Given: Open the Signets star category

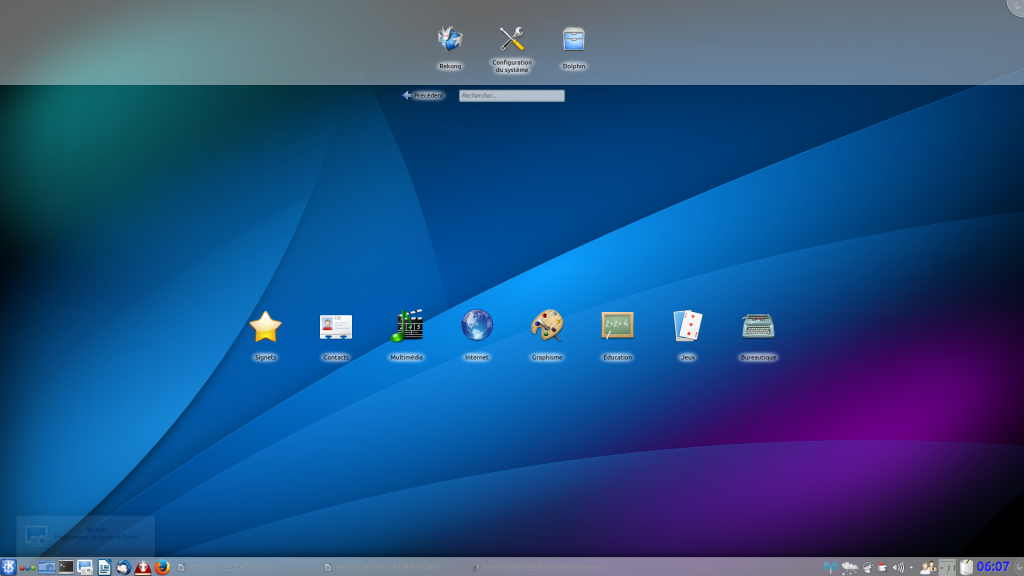Looking at the screenshot, I should point(265,335).
